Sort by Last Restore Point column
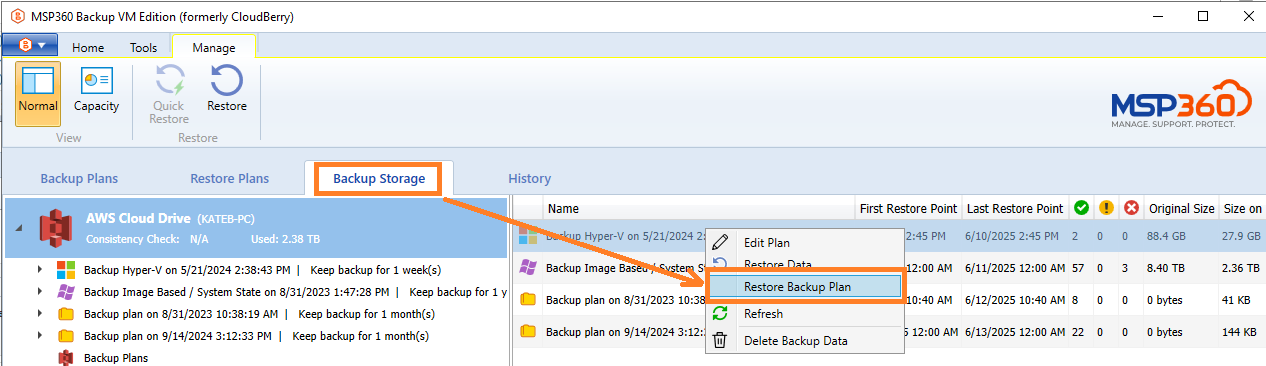Image resolution: width=1266 pixels, height=366 pixels. coord(1014,209)
